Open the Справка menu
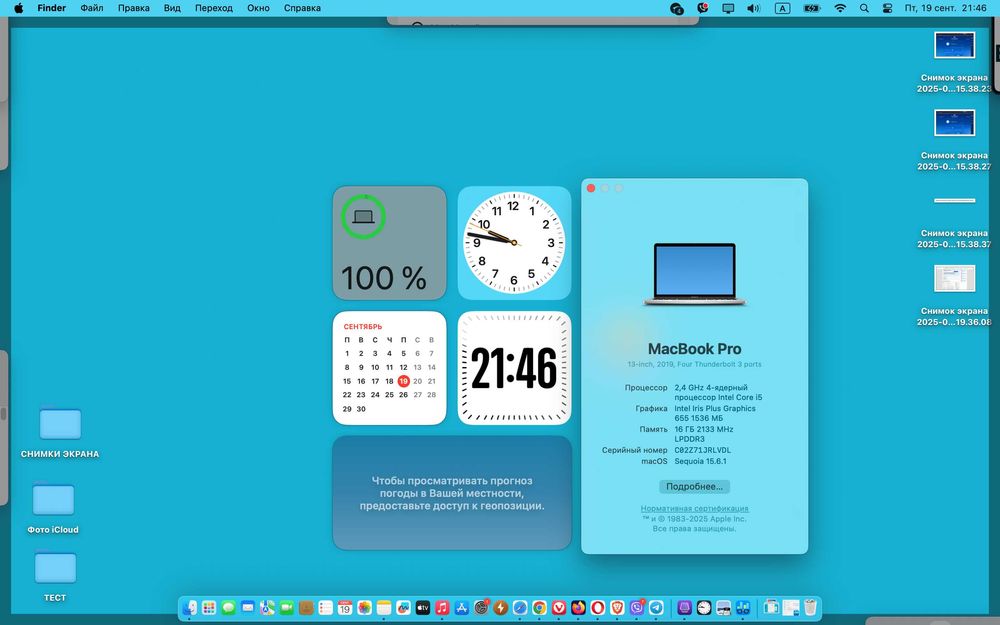Viewport: 1000px width, 625px height. point(302,8)
